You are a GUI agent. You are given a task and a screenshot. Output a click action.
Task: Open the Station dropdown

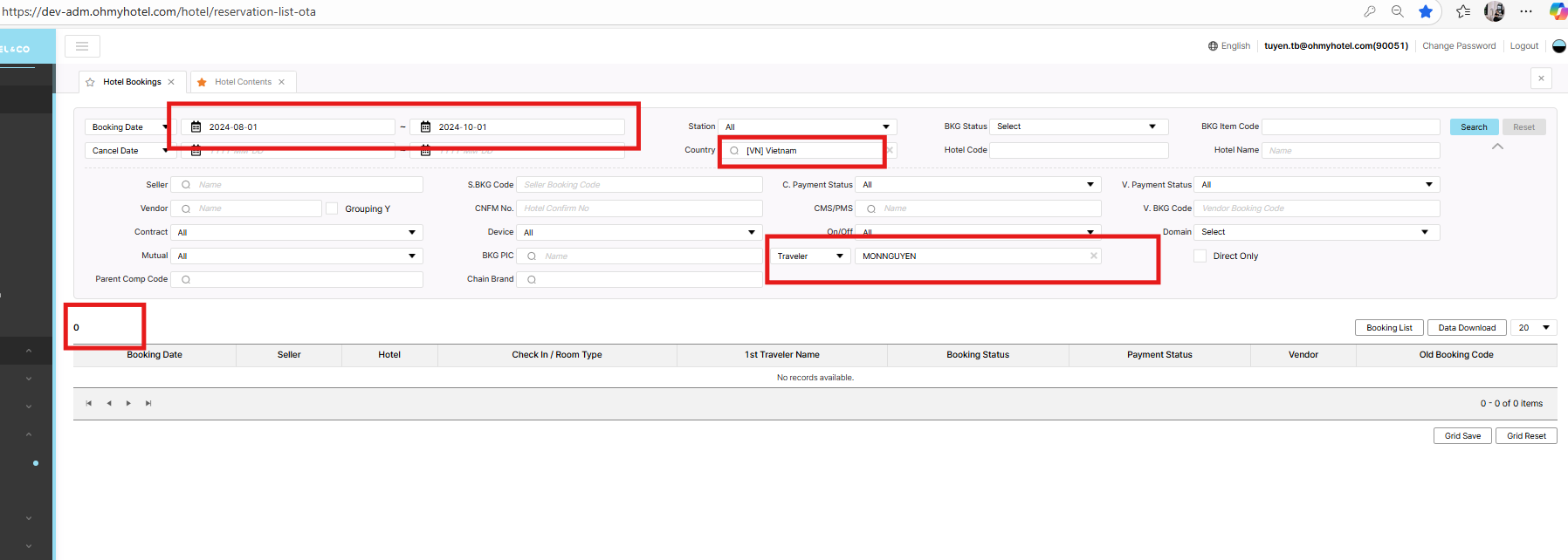[808, 126]
